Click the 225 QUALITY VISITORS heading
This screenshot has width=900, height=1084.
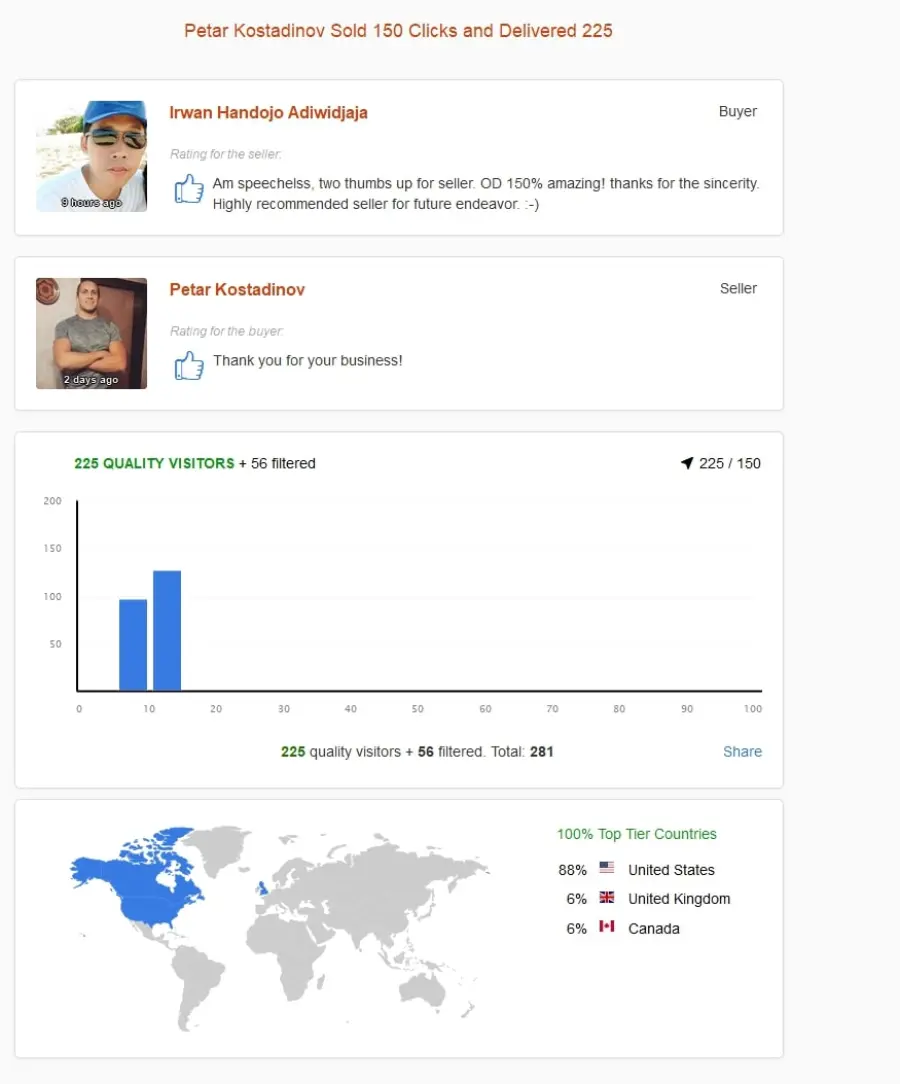point(154,463)
